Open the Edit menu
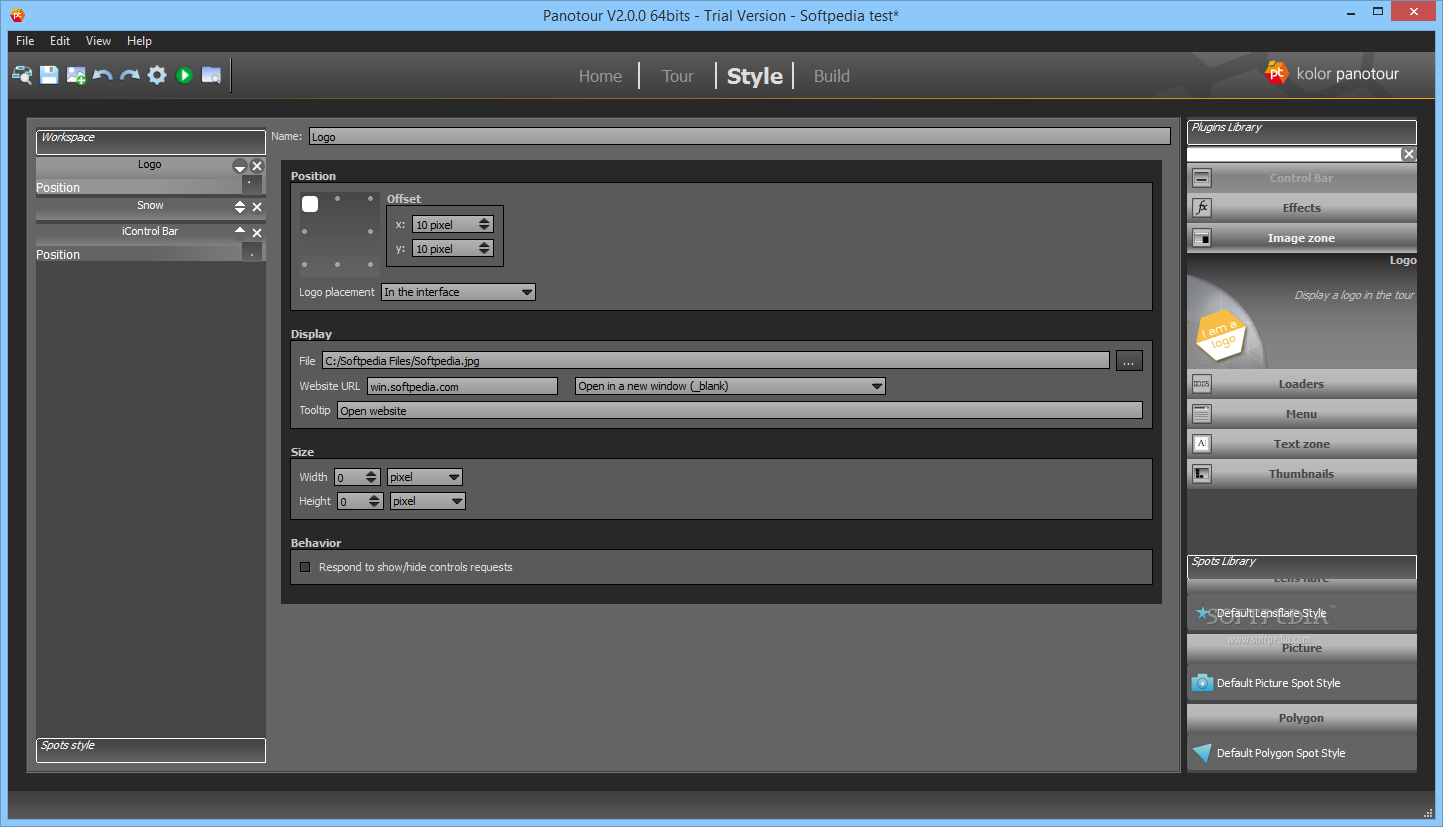1443x827 pixels. pyautogui.click(x=60, y=41)
